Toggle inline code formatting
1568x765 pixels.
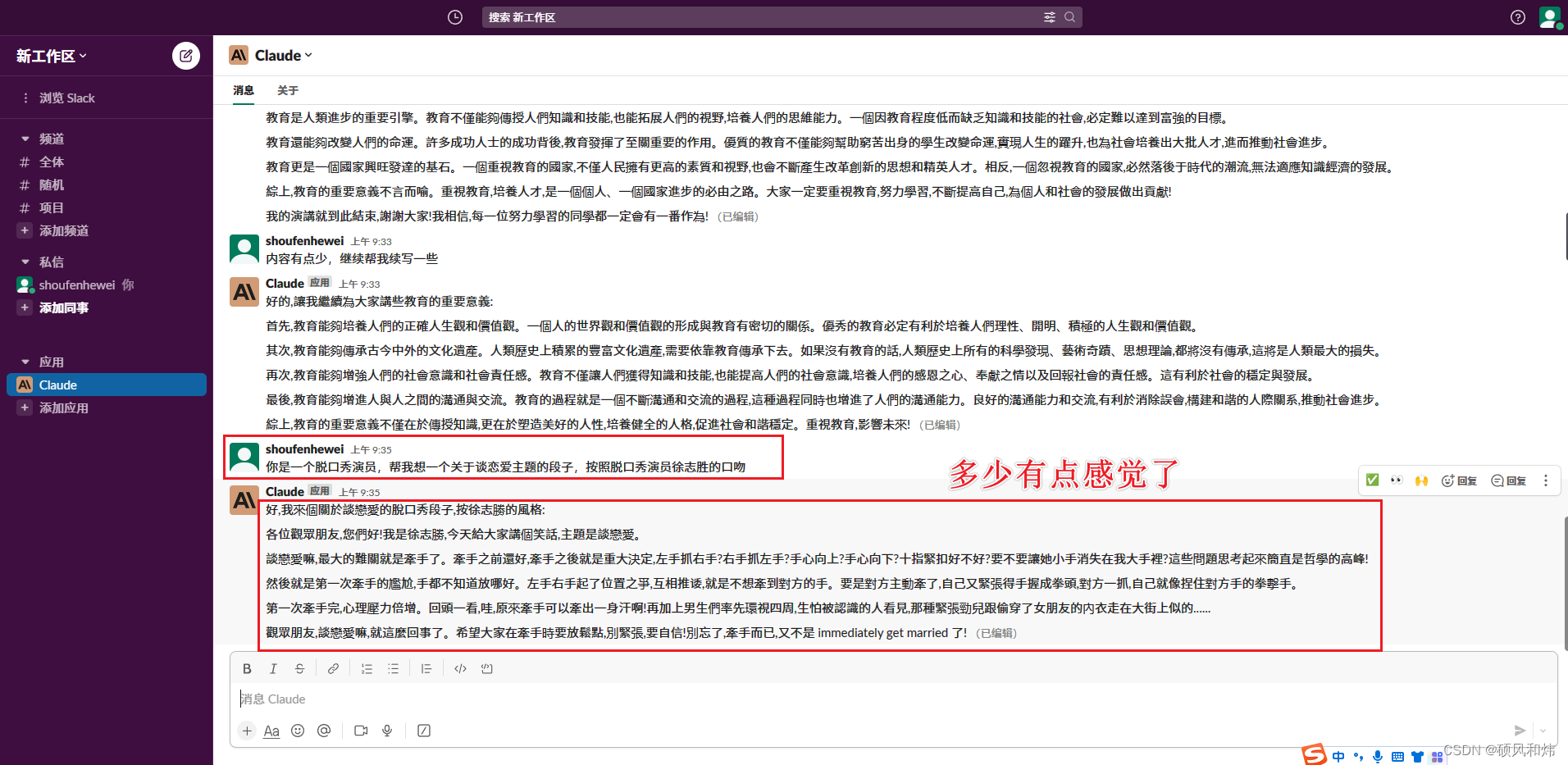[x=460, y=669]
